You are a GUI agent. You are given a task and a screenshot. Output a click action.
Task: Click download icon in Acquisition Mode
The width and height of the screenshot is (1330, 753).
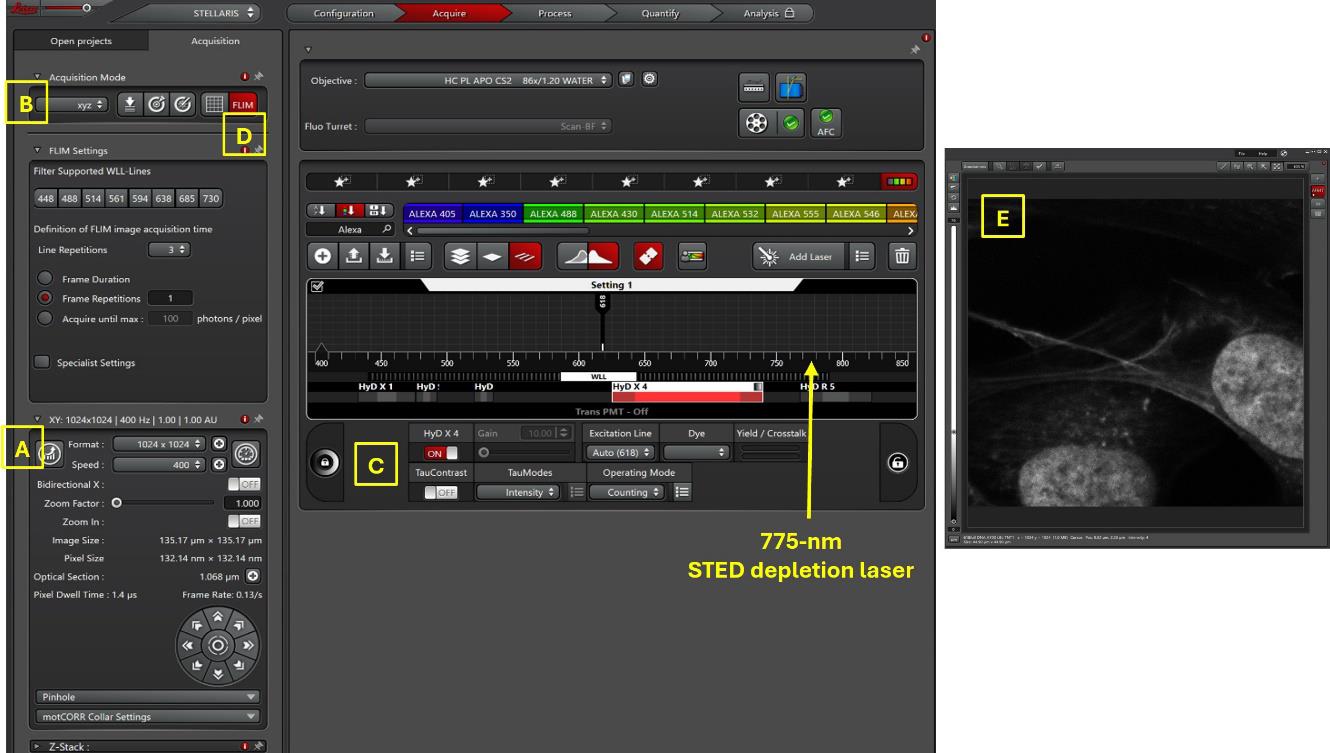130,104
